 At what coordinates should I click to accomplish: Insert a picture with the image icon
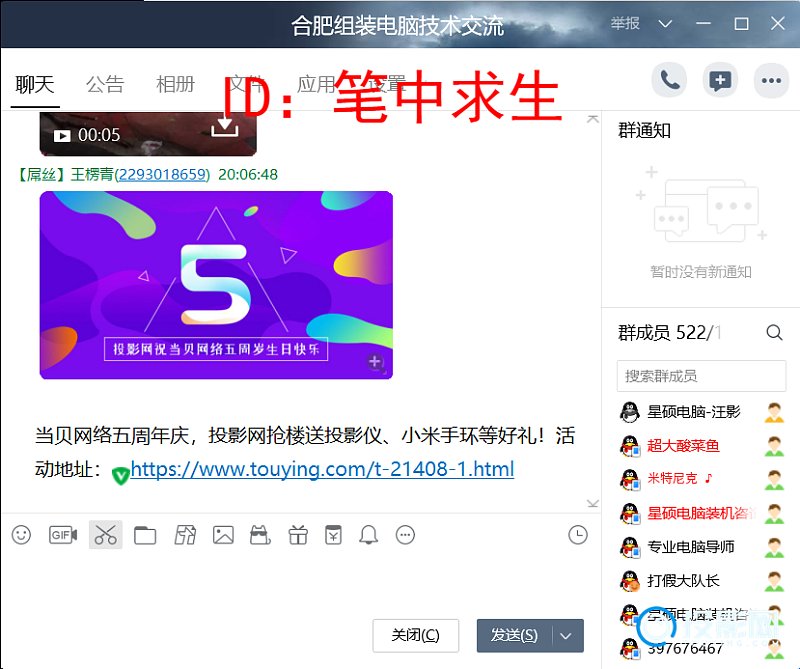(223, 535)
